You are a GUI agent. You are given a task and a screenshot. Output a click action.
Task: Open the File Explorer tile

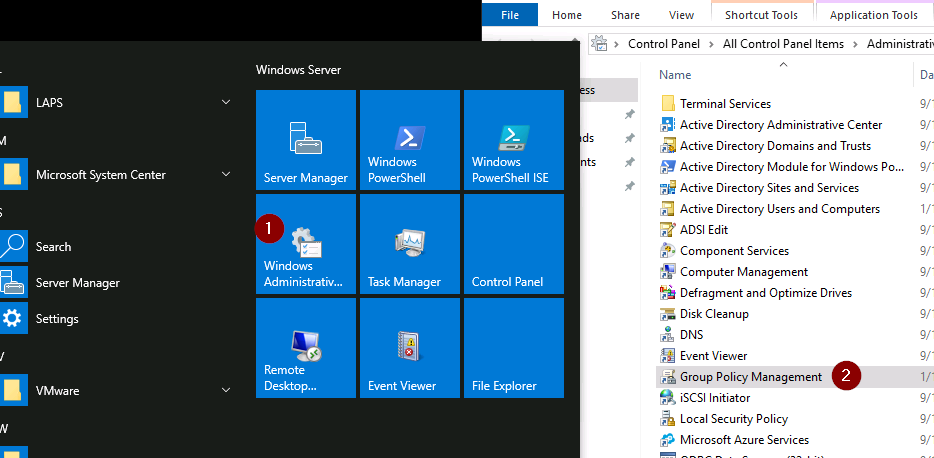click(514, 348)
